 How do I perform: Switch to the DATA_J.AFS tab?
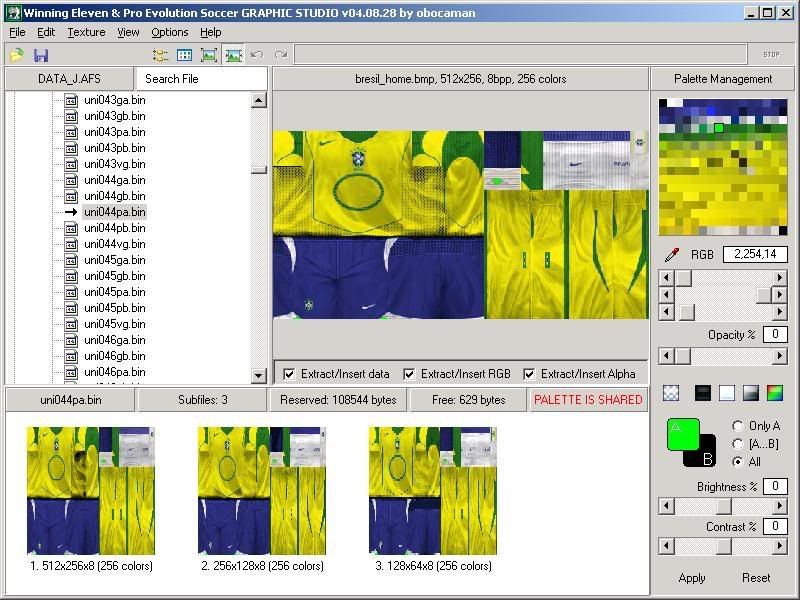(69, 79)
